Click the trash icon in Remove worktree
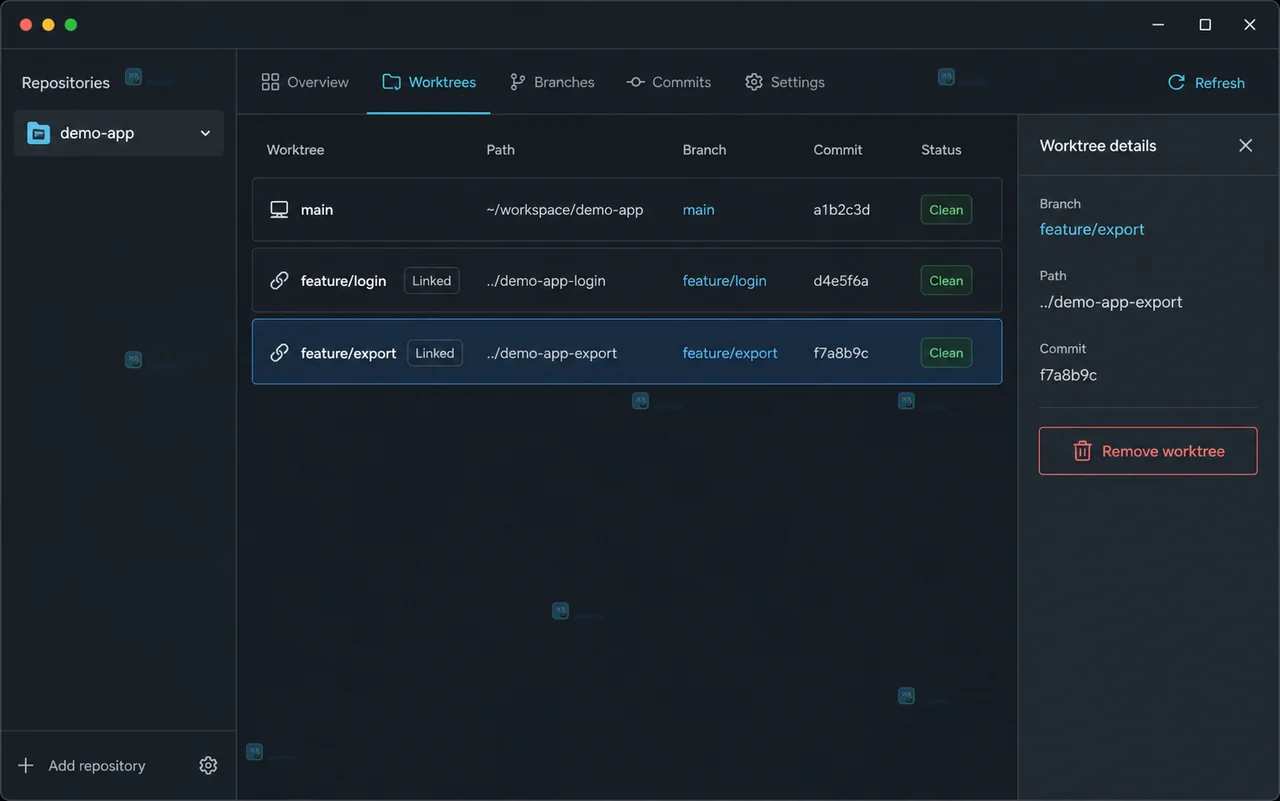The width and height of the screenshot is (1280, 801). pyautogui.click(x=1082, y=451)
